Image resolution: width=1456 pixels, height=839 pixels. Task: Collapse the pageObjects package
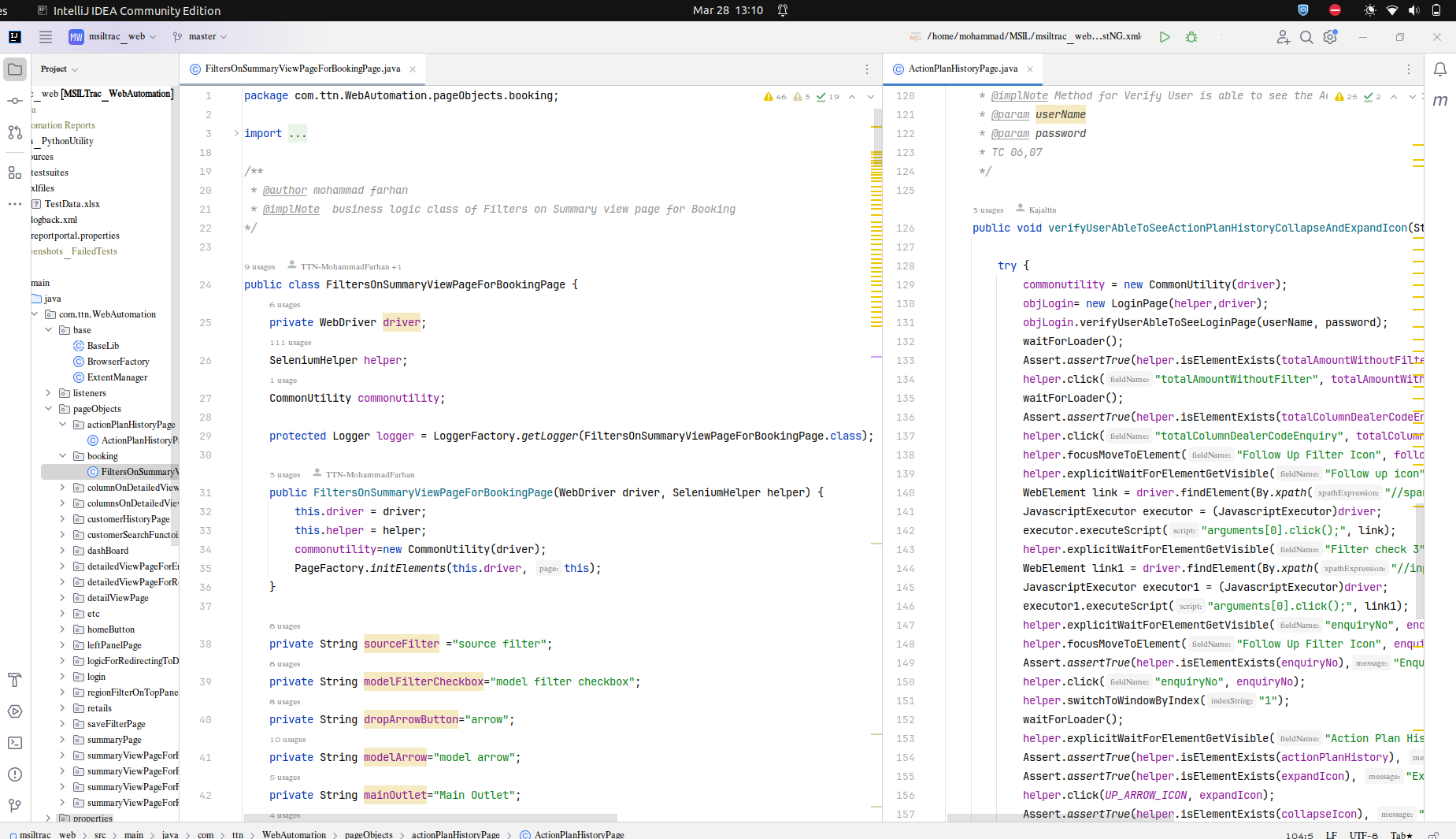tap(49, 409)
